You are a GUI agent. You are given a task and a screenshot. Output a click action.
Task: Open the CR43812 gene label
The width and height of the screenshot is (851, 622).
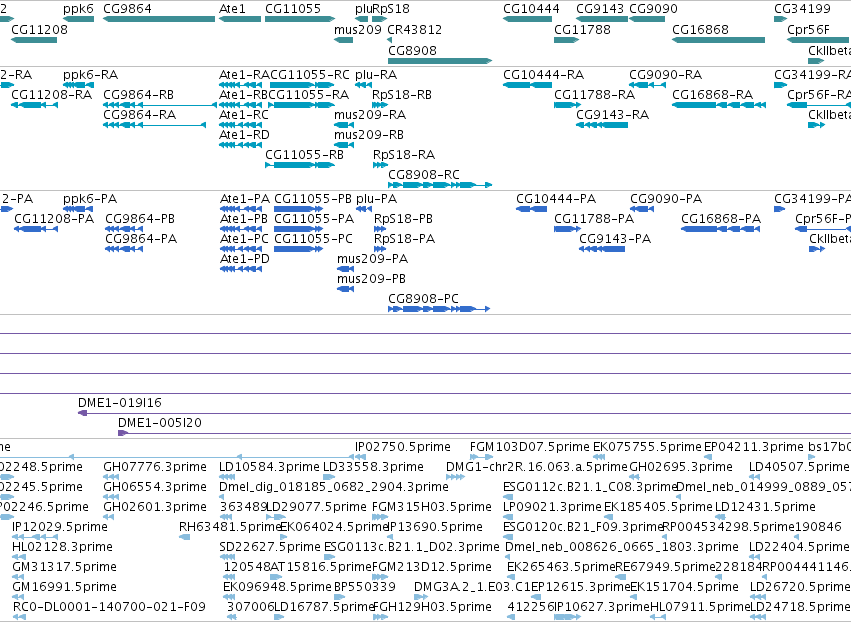tap(415, 29)
